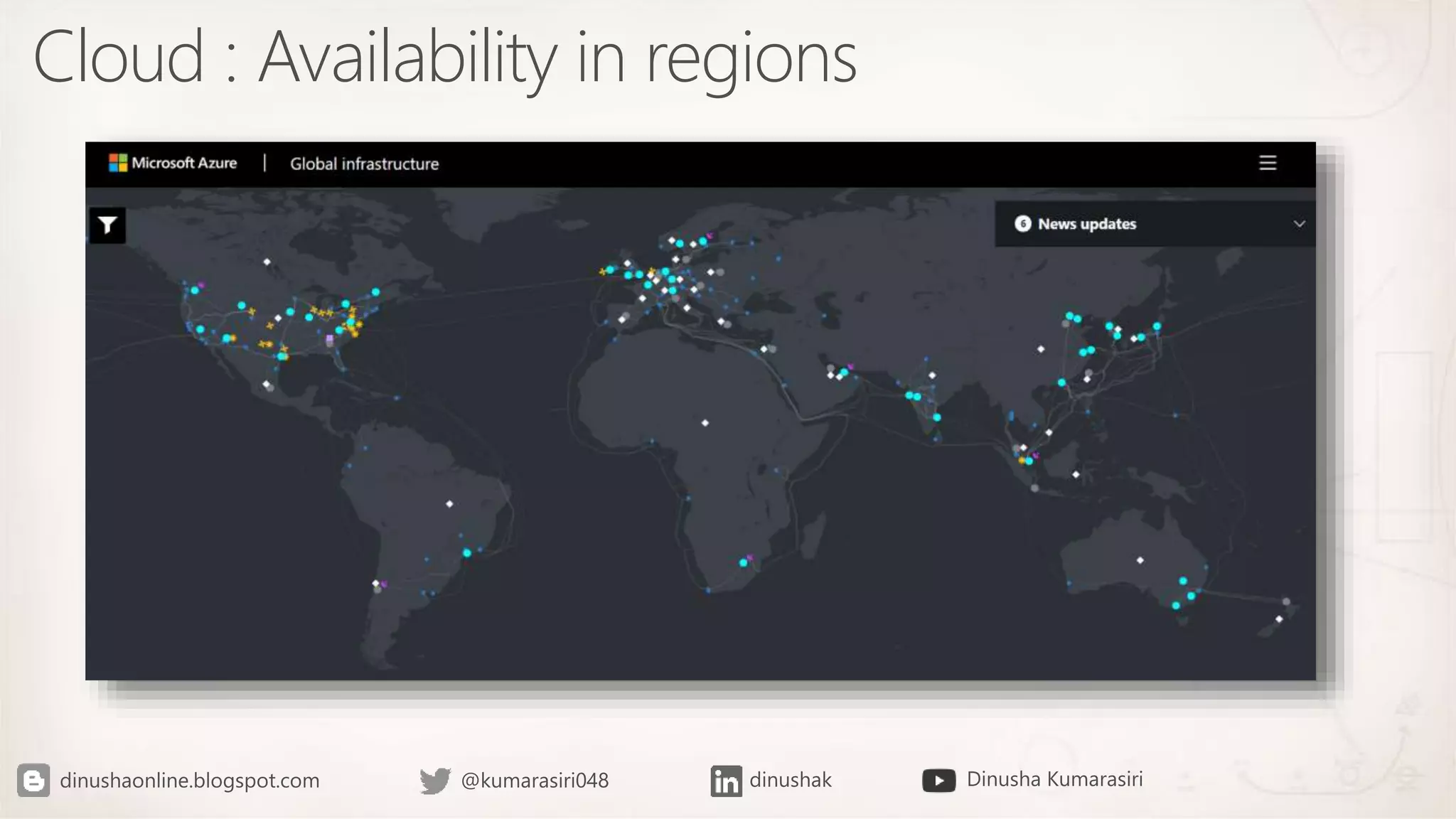Screen dimensions: 1456x819
Task: Select the white diamond marker in New Zealand
Action: point(1279,619)
